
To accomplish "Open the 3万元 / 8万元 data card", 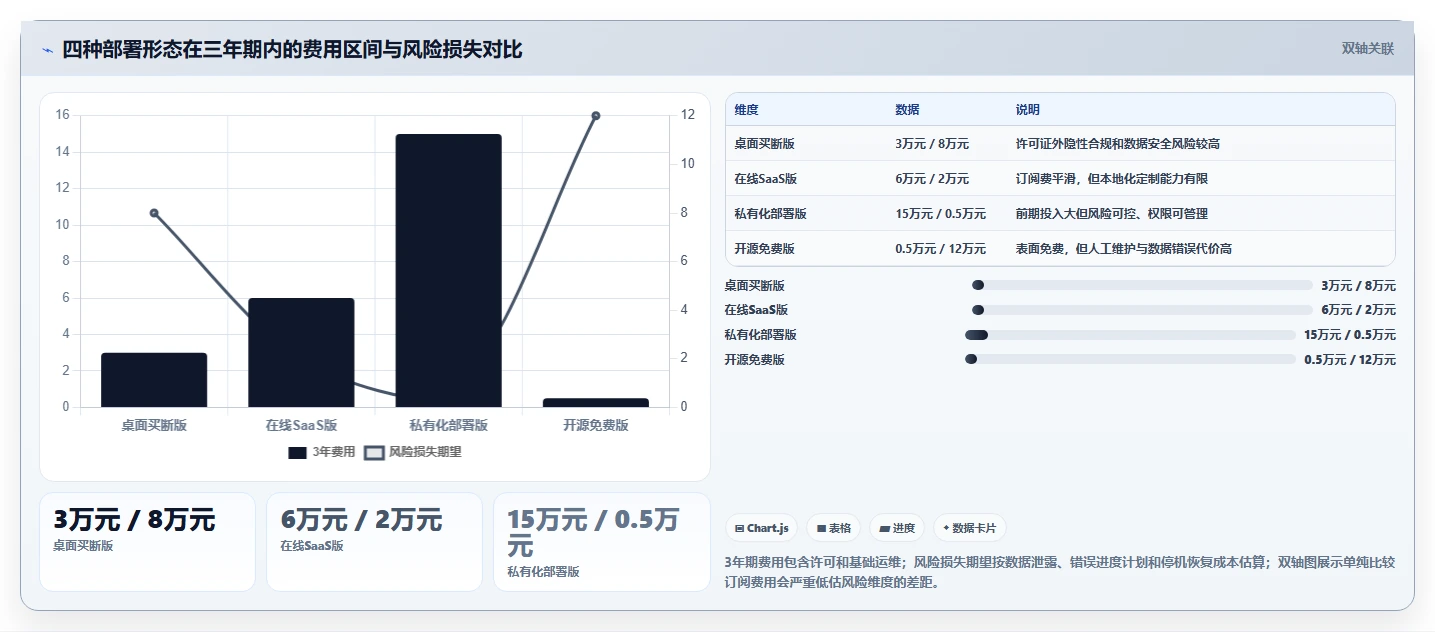I will coord(147,542).
